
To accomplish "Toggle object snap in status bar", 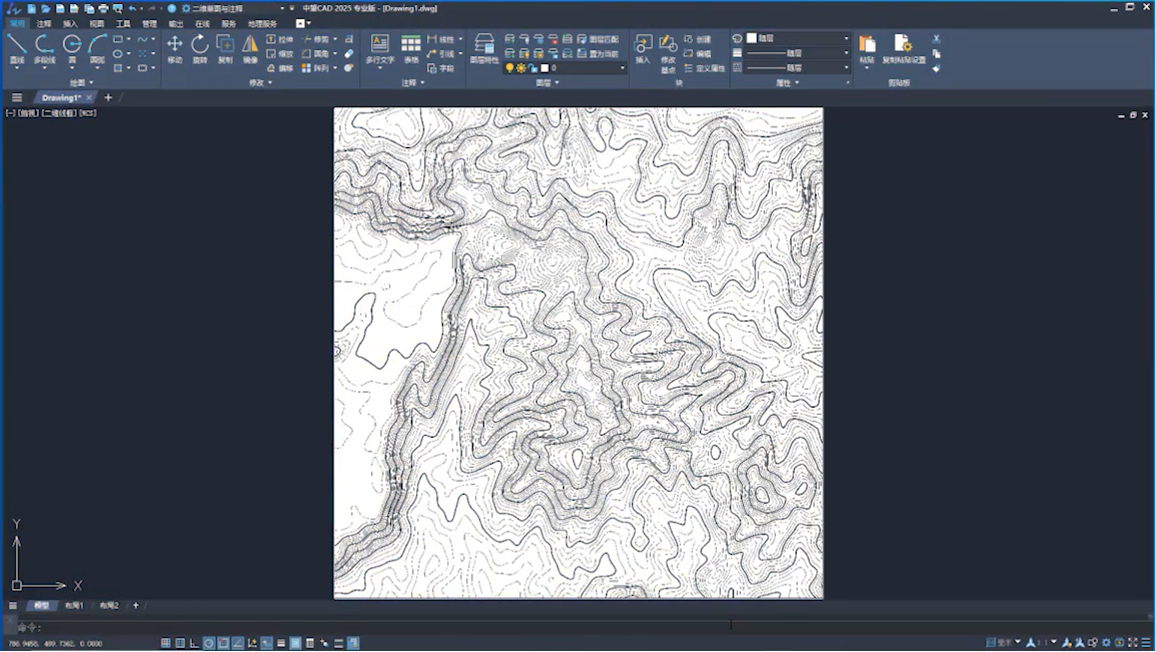I will (x=223, y=643).
